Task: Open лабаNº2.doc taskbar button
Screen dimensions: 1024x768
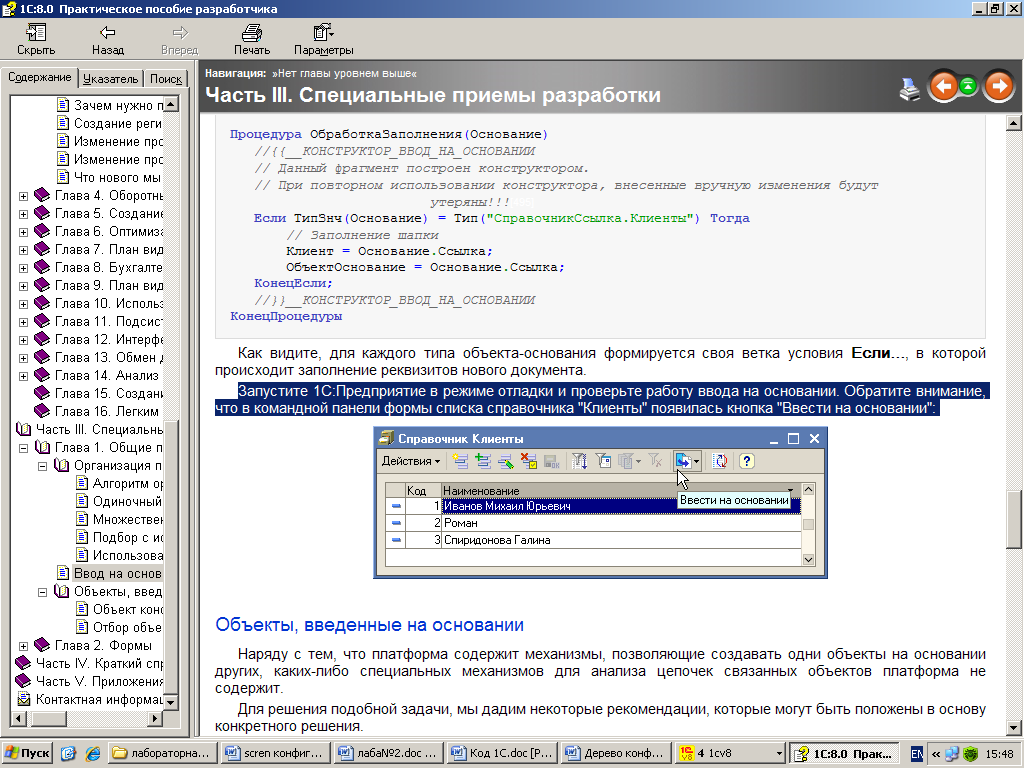Action: pyautogui.click(x=386, y=753)
